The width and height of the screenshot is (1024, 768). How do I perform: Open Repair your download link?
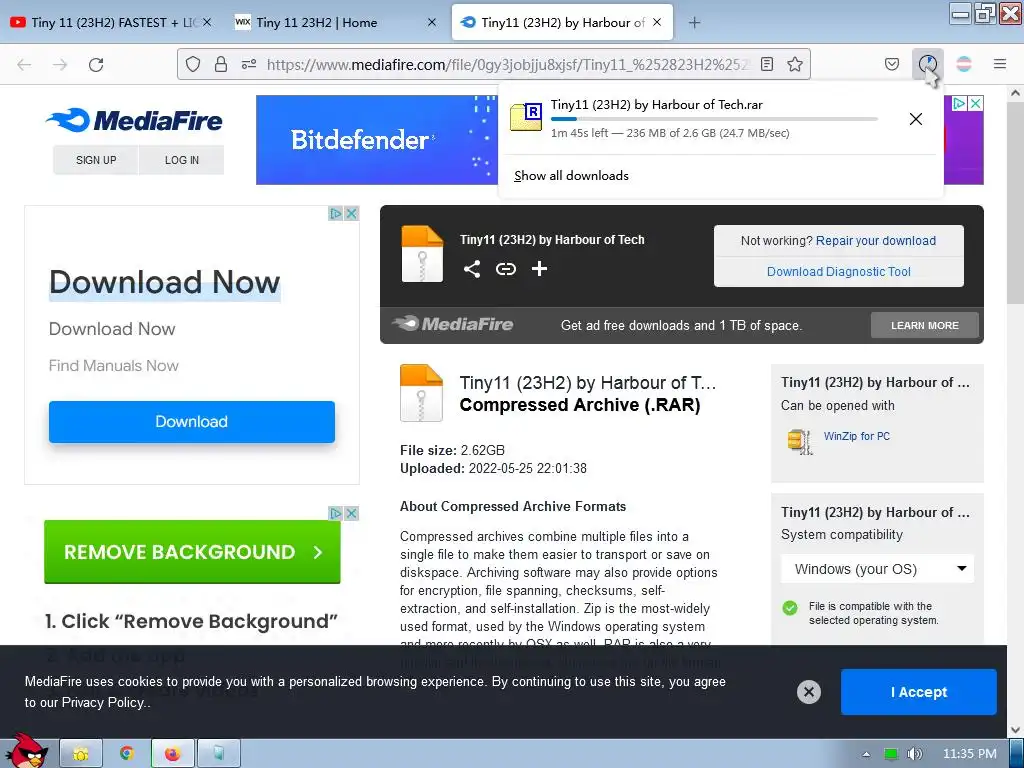[876, 240]
